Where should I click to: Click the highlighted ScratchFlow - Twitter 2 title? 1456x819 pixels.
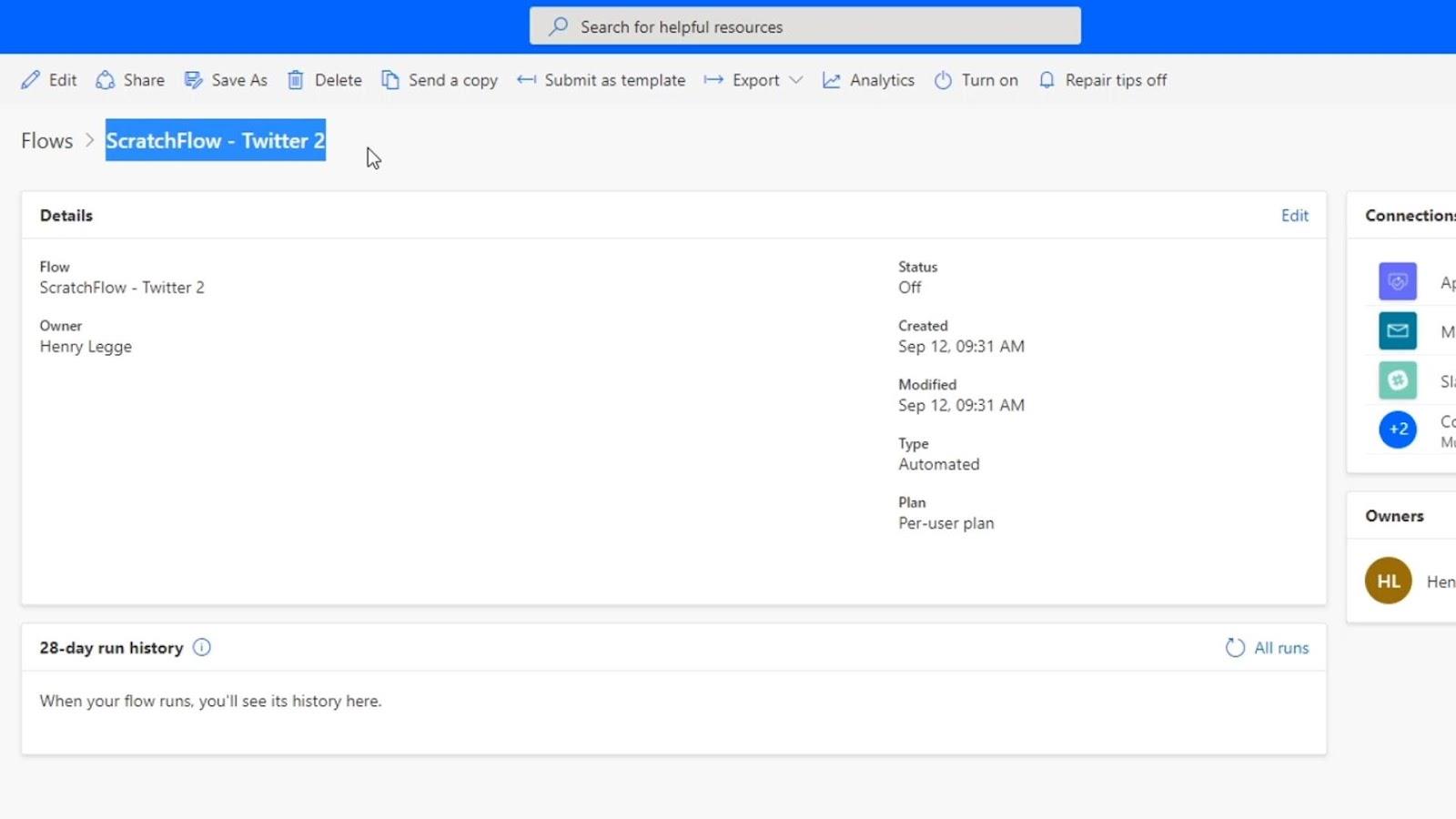216,140
